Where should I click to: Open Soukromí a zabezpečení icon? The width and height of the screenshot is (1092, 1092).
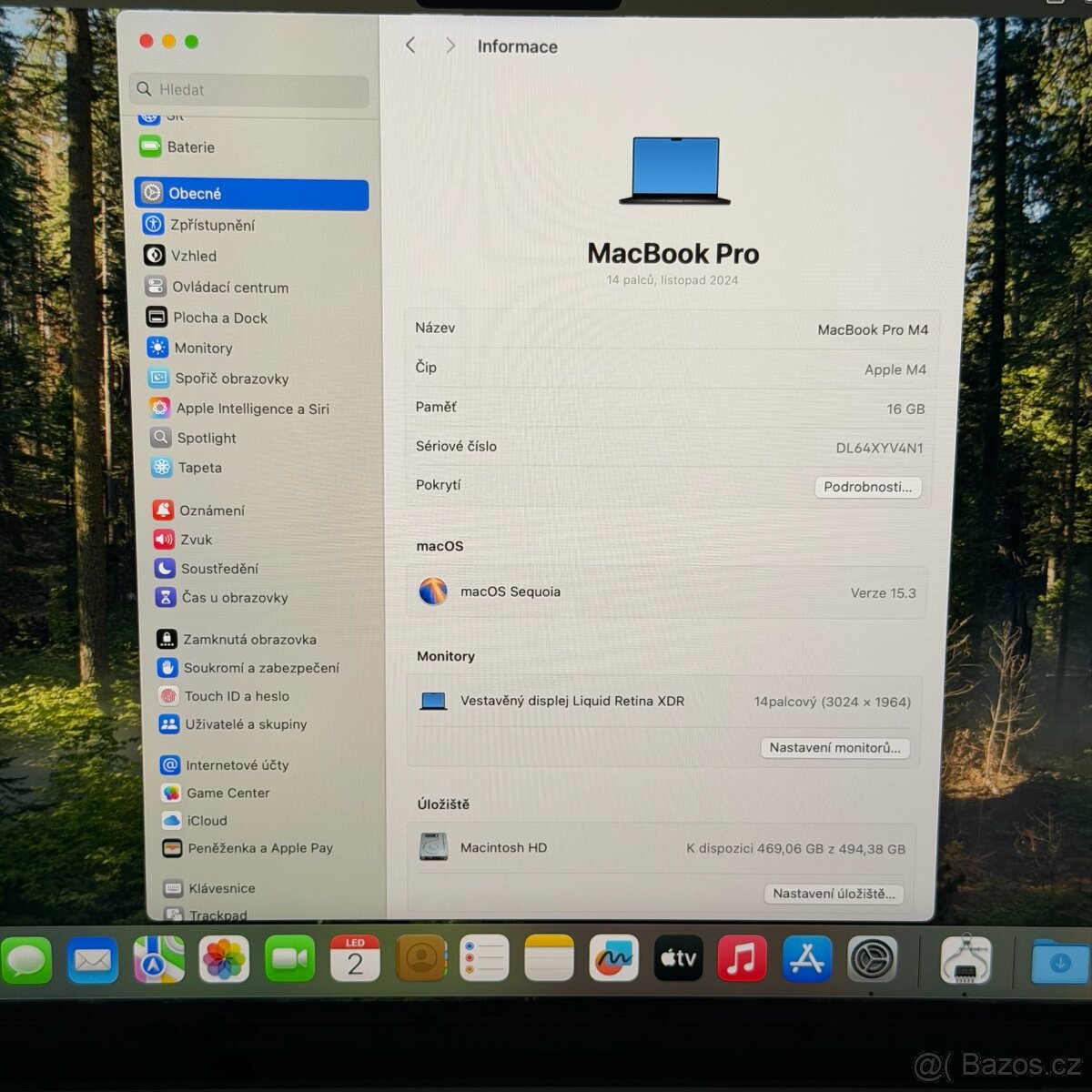click(167, 667)
